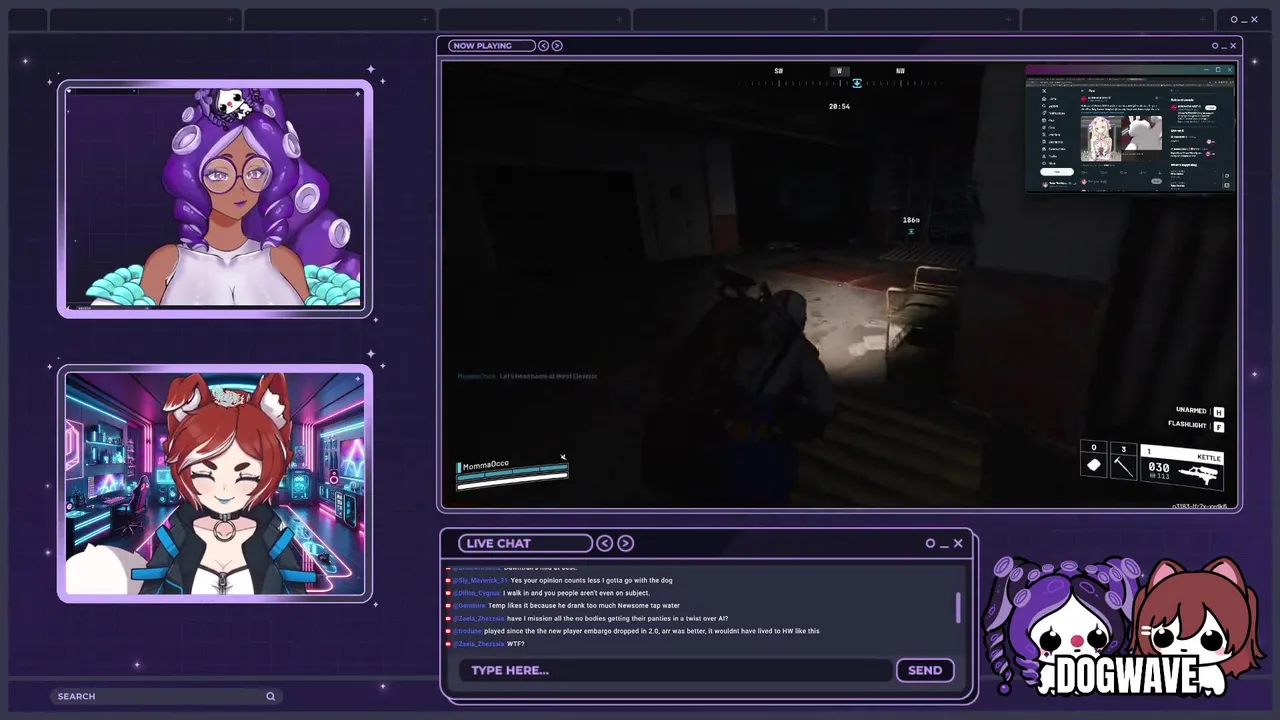This screenshot has height=720, width=1280.
Task: Click the 186m waypoint marker in game
Action: (911, 225)
